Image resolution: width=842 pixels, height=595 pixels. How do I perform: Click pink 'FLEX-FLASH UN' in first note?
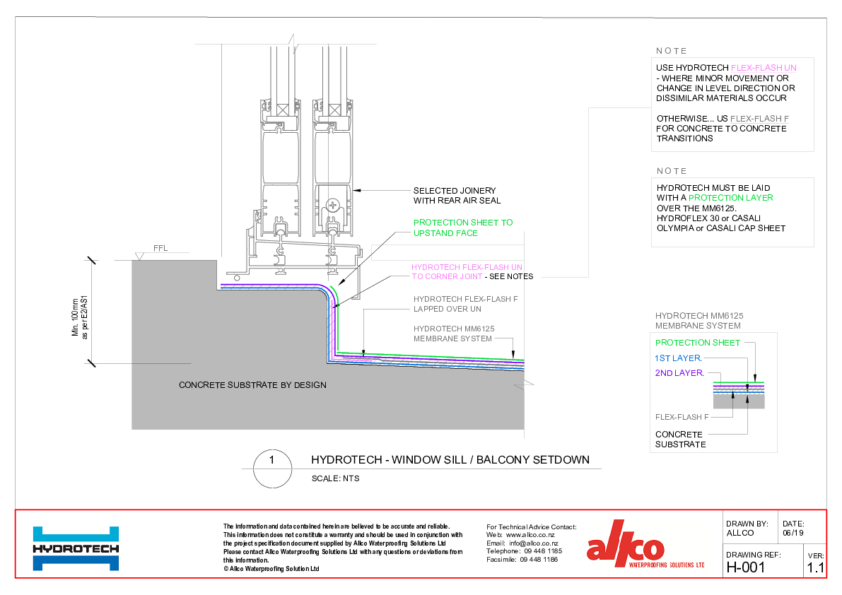[764, 68]
